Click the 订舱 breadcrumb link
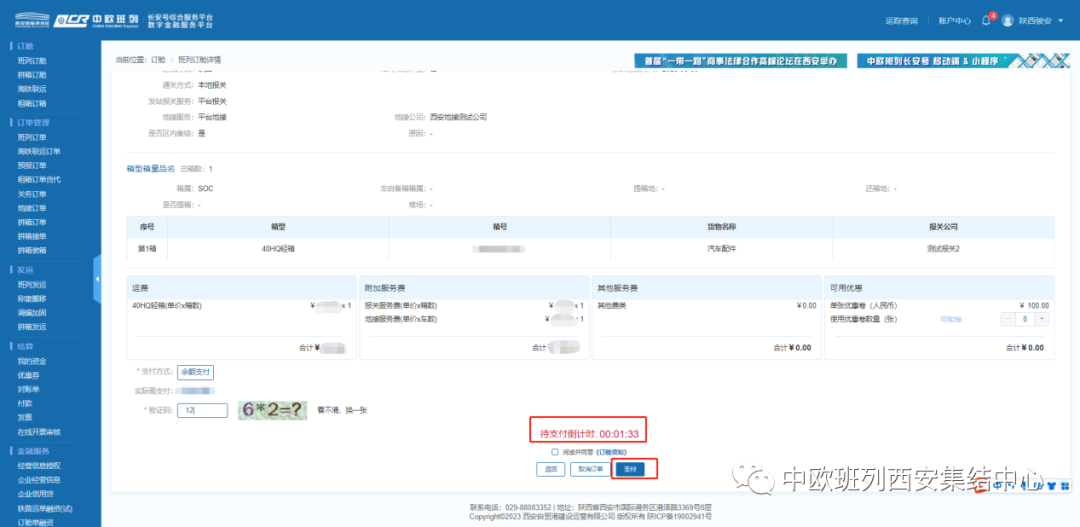The height and width of the screenshot is (527, 1080). [158, 60]
